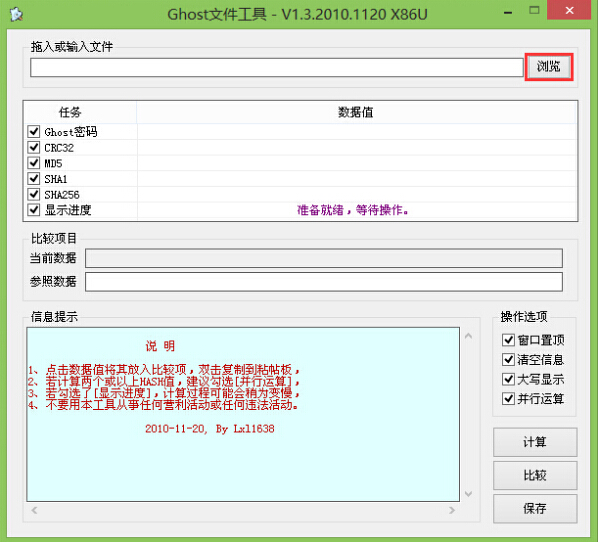Click the 参照数据 reference input field
598x543 pixels.
pos(323,281)
